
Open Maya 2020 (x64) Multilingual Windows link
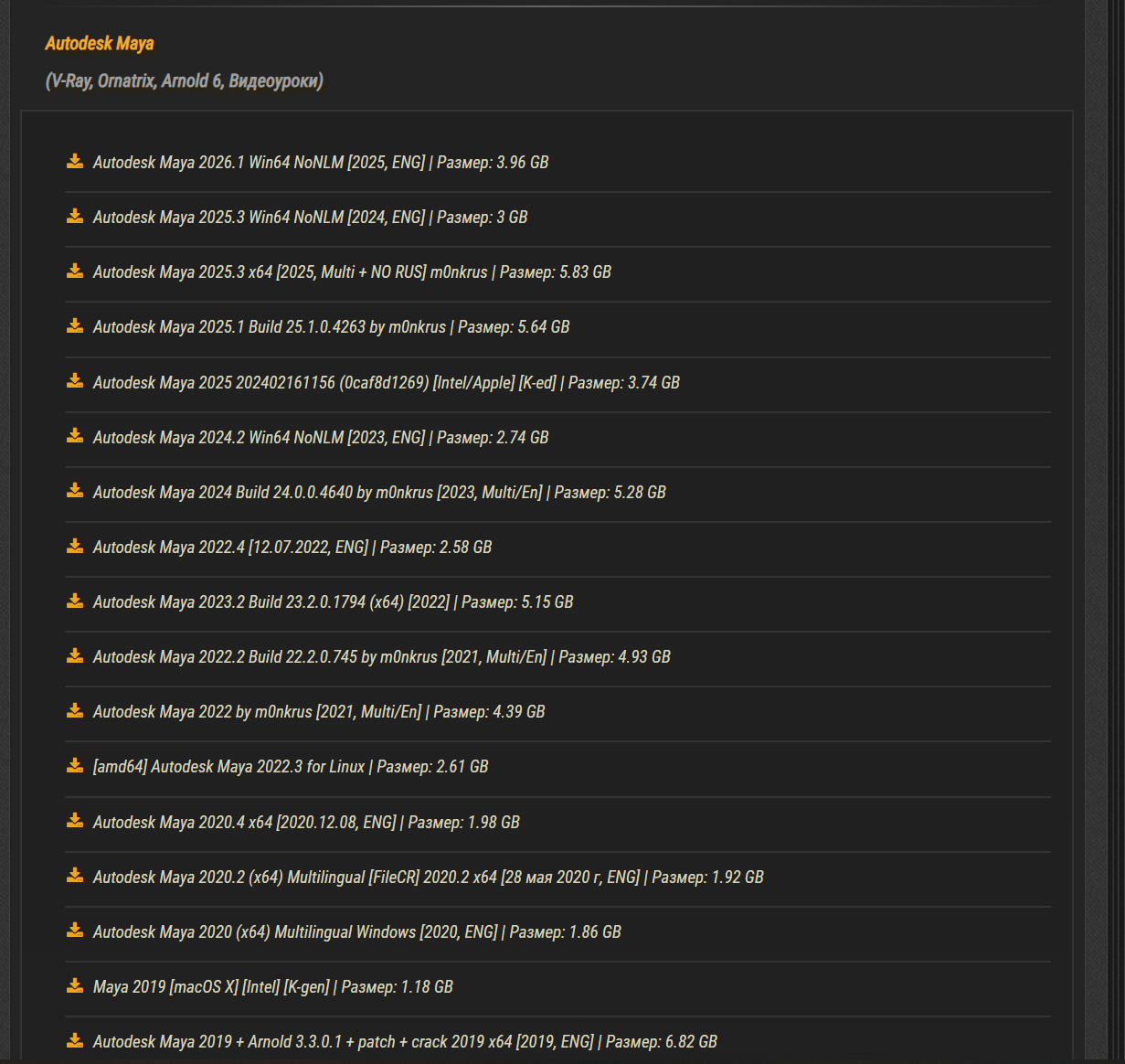pos(357,932)
